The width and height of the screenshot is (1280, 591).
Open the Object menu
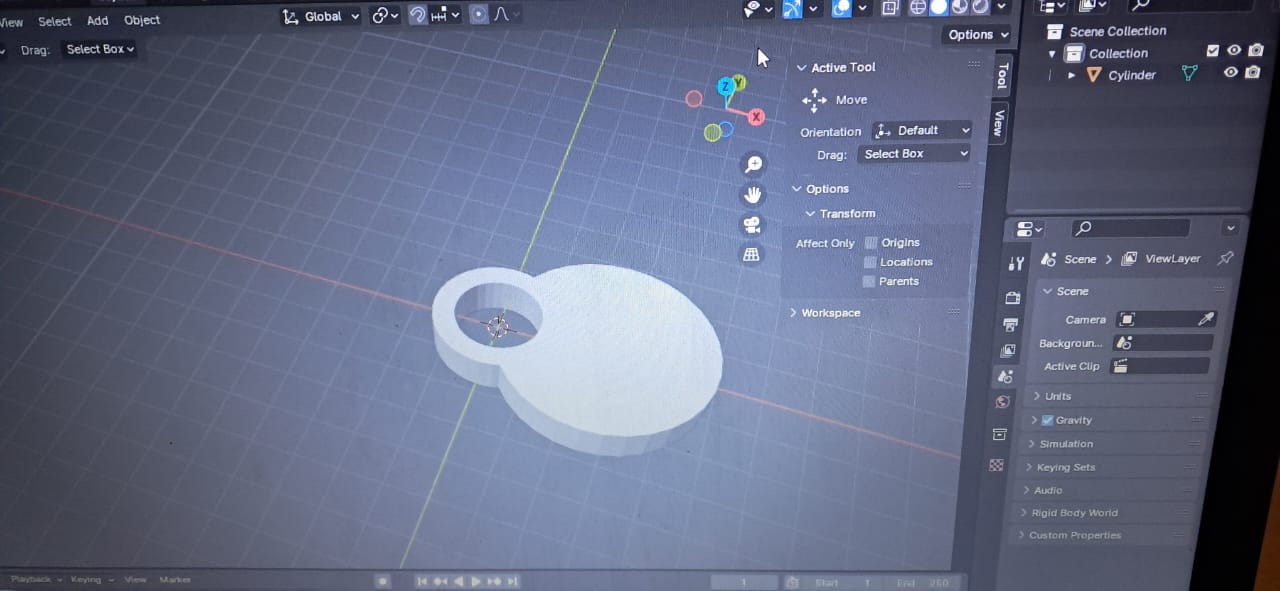coord(142,20)
